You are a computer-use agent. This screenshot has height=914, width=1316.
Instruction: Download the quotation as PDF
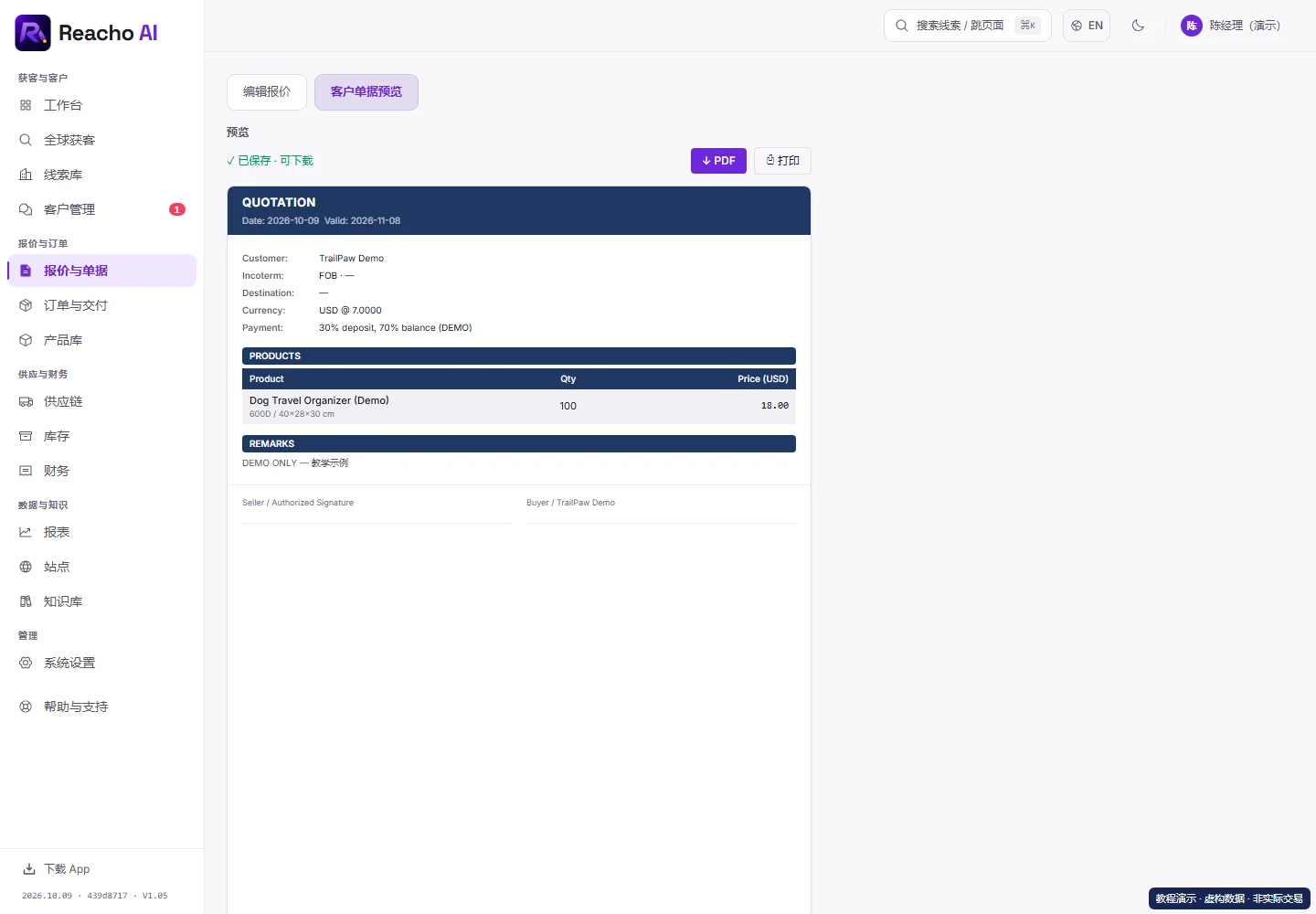click(x=718, y=161)
